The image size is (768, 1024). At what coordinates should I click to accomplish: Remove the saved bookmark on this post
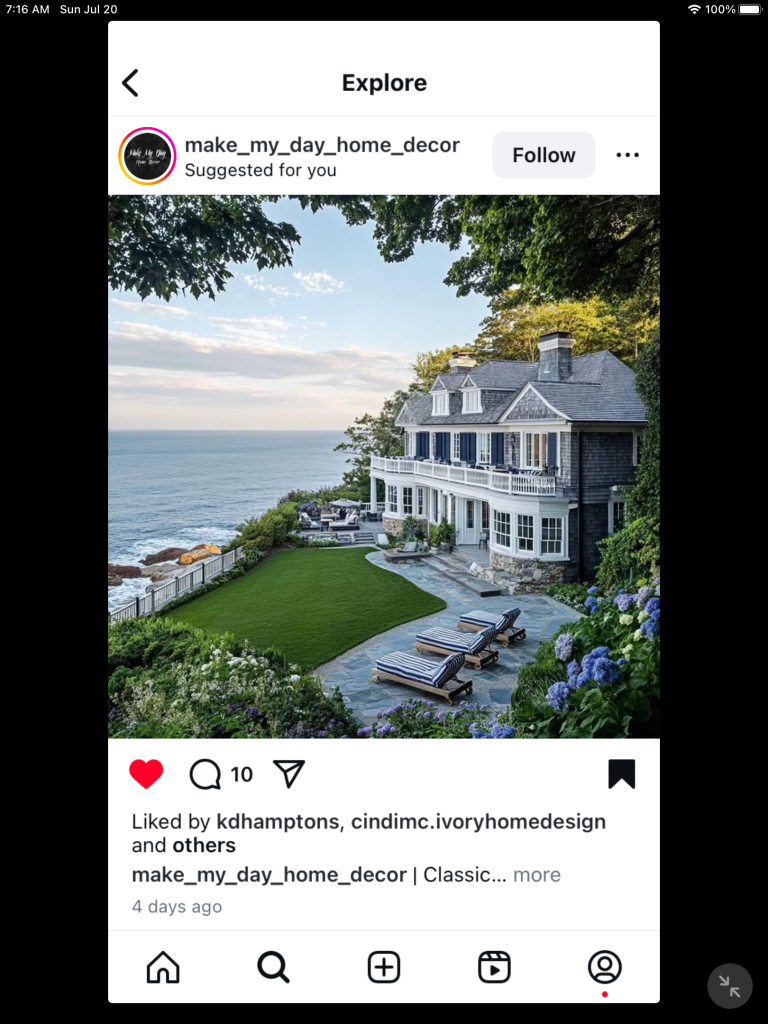click(621, 774)
